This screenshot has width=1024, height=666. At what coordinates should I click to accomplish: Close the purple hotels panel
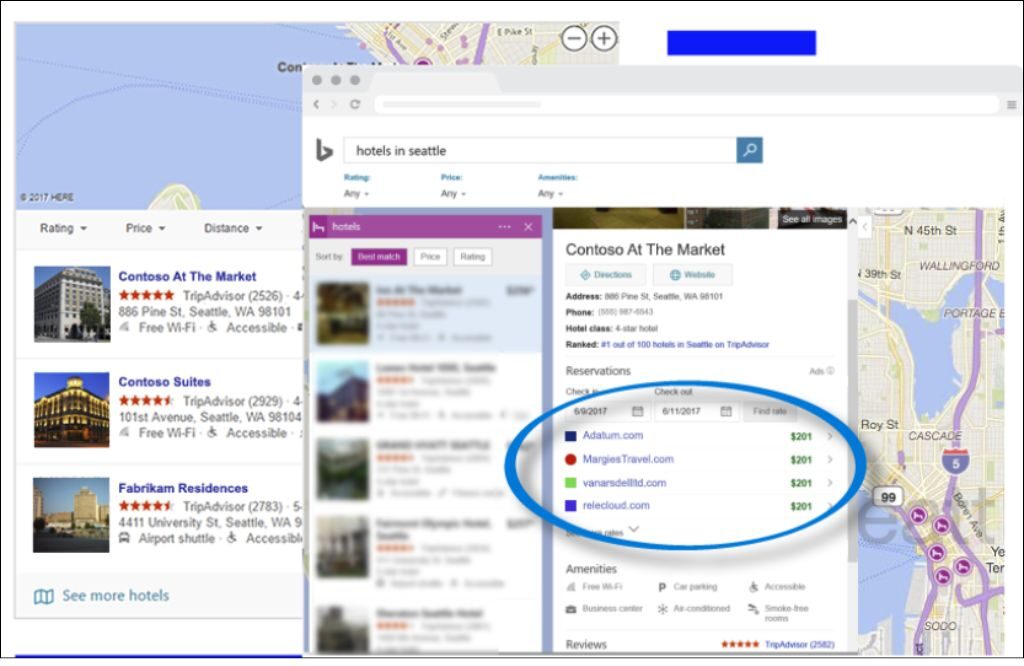pos(528,227)
